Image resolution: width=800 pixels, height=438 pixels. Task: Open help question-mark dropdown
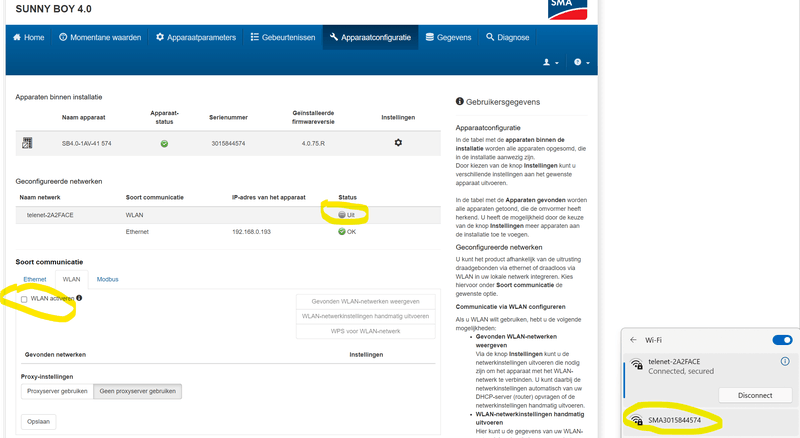[581, 62]
